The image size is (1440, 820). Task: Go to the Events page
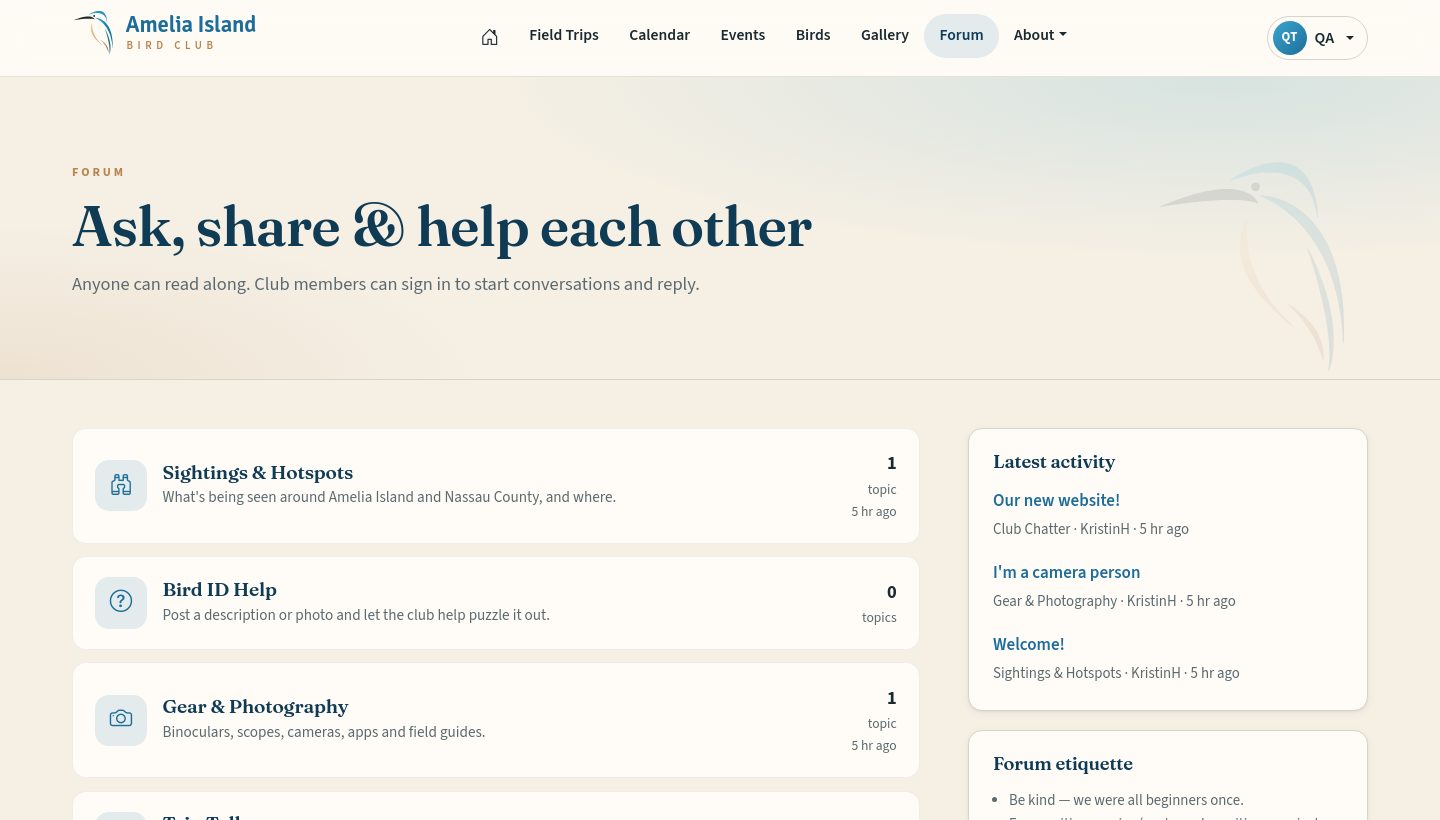click(743, 35)
